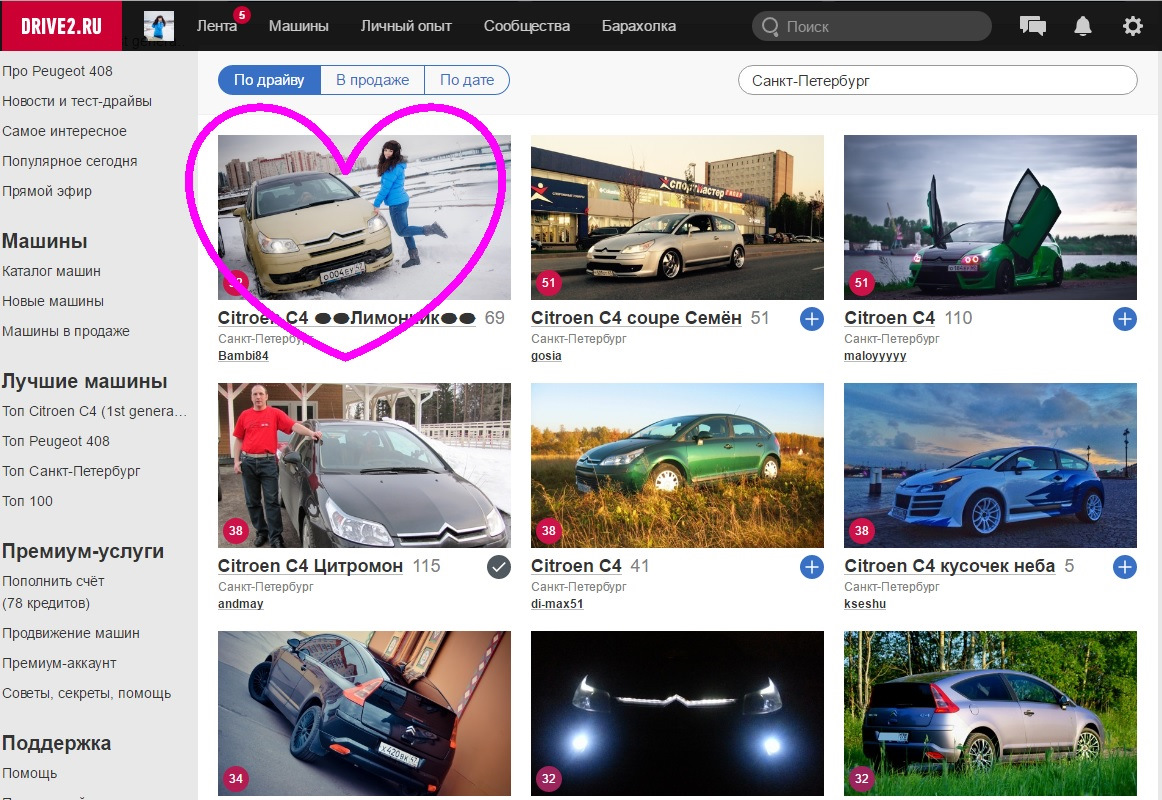The width and height of the screenshot is (1162, 800).
Task: Open the Лента menu with 5 notifications
Action: click(217, 26)
